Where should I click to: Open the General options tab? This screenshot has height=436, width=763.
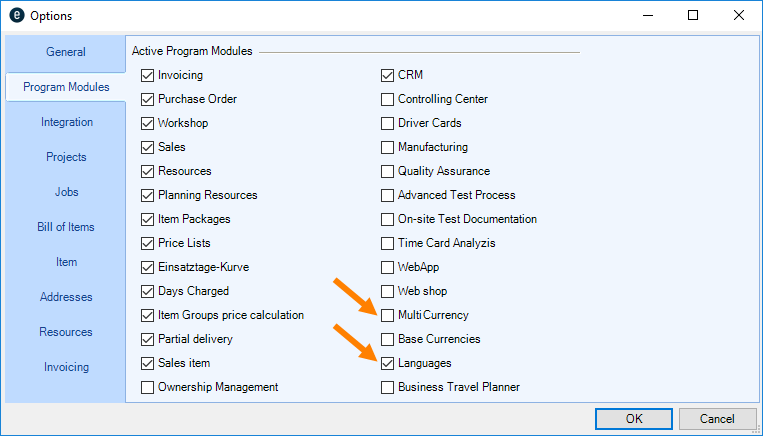[x=66, y=52]
